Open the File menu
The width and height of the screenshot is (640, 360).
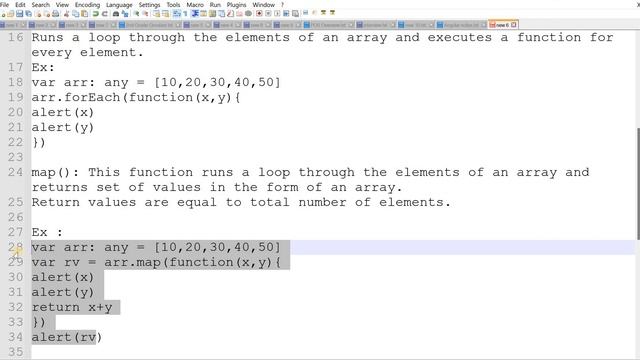coord(4,4)
